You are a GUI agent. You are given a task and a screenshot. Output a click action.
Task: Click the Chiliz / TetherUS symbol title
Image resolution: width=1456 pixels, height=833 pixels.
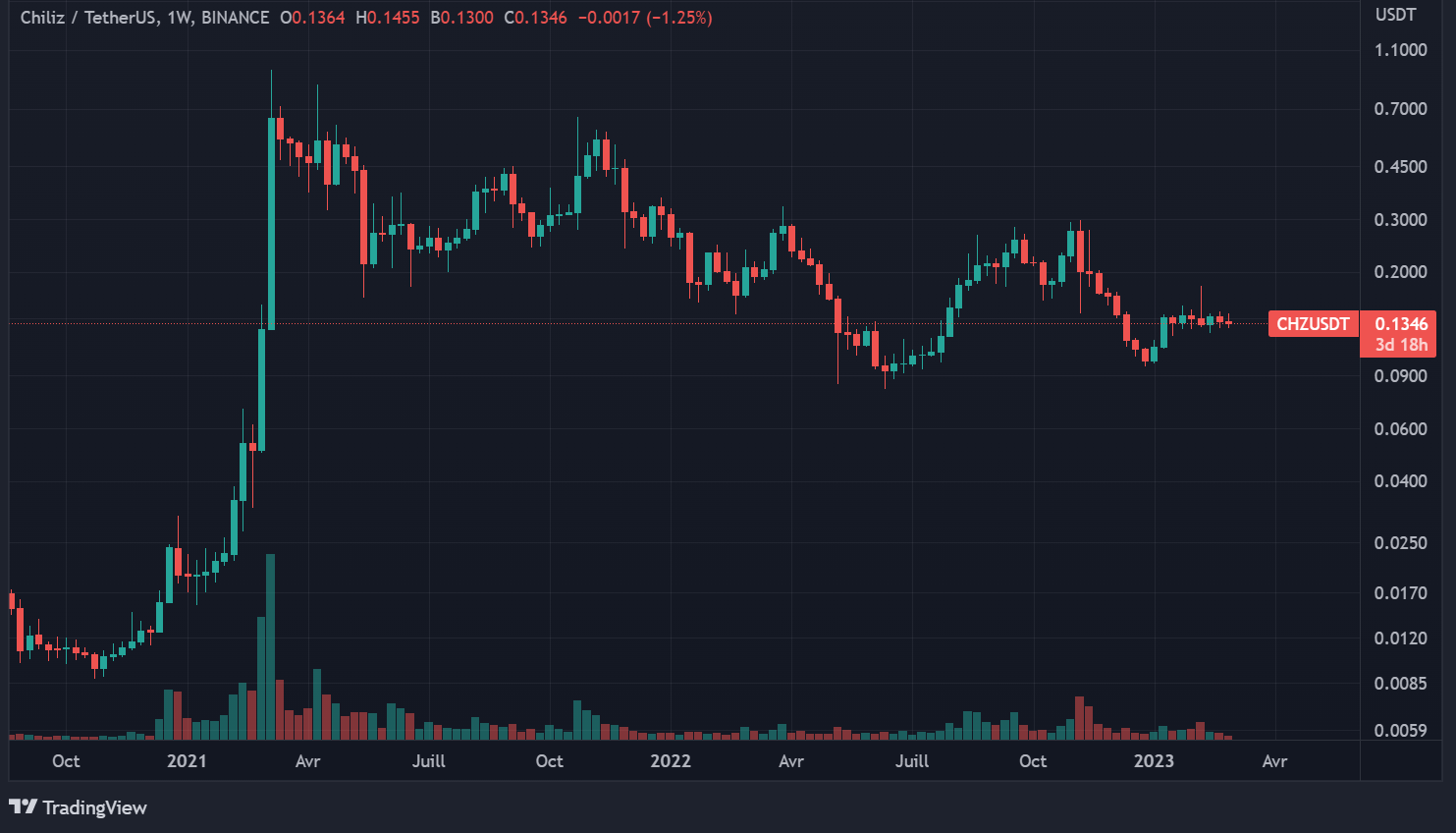coord(88,18)
